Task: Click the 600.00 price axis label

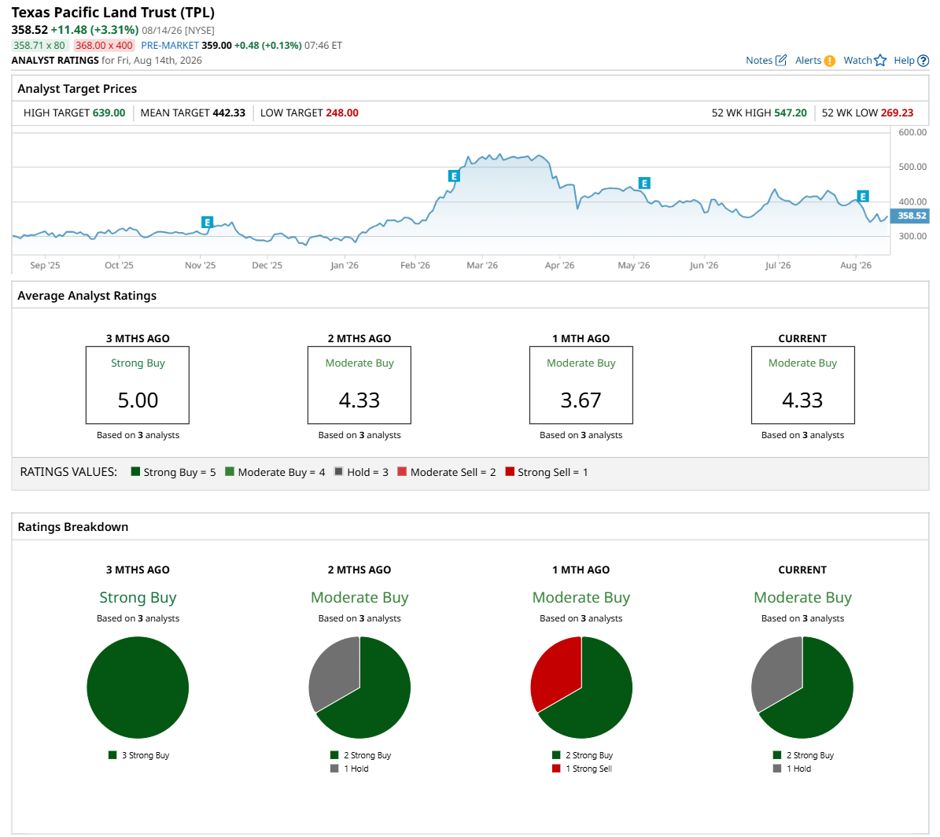Action: pos(912,132)
